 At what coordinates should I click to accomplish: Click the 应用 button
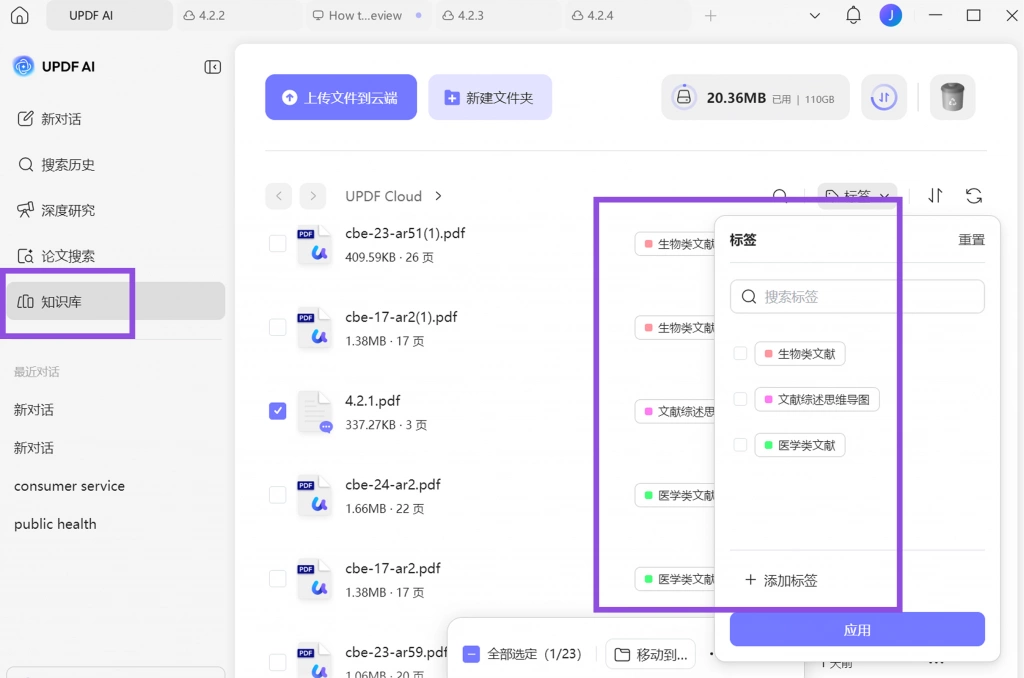[857, 630]
